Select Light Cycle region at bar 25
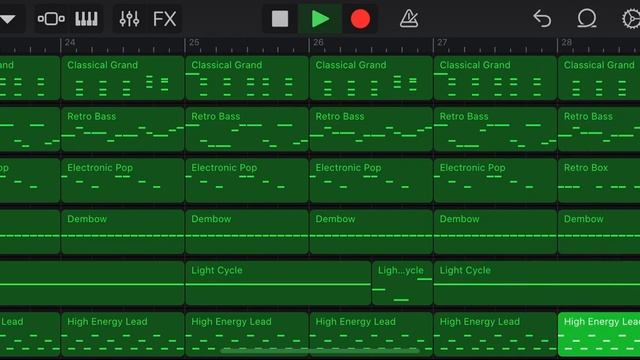 278,283
